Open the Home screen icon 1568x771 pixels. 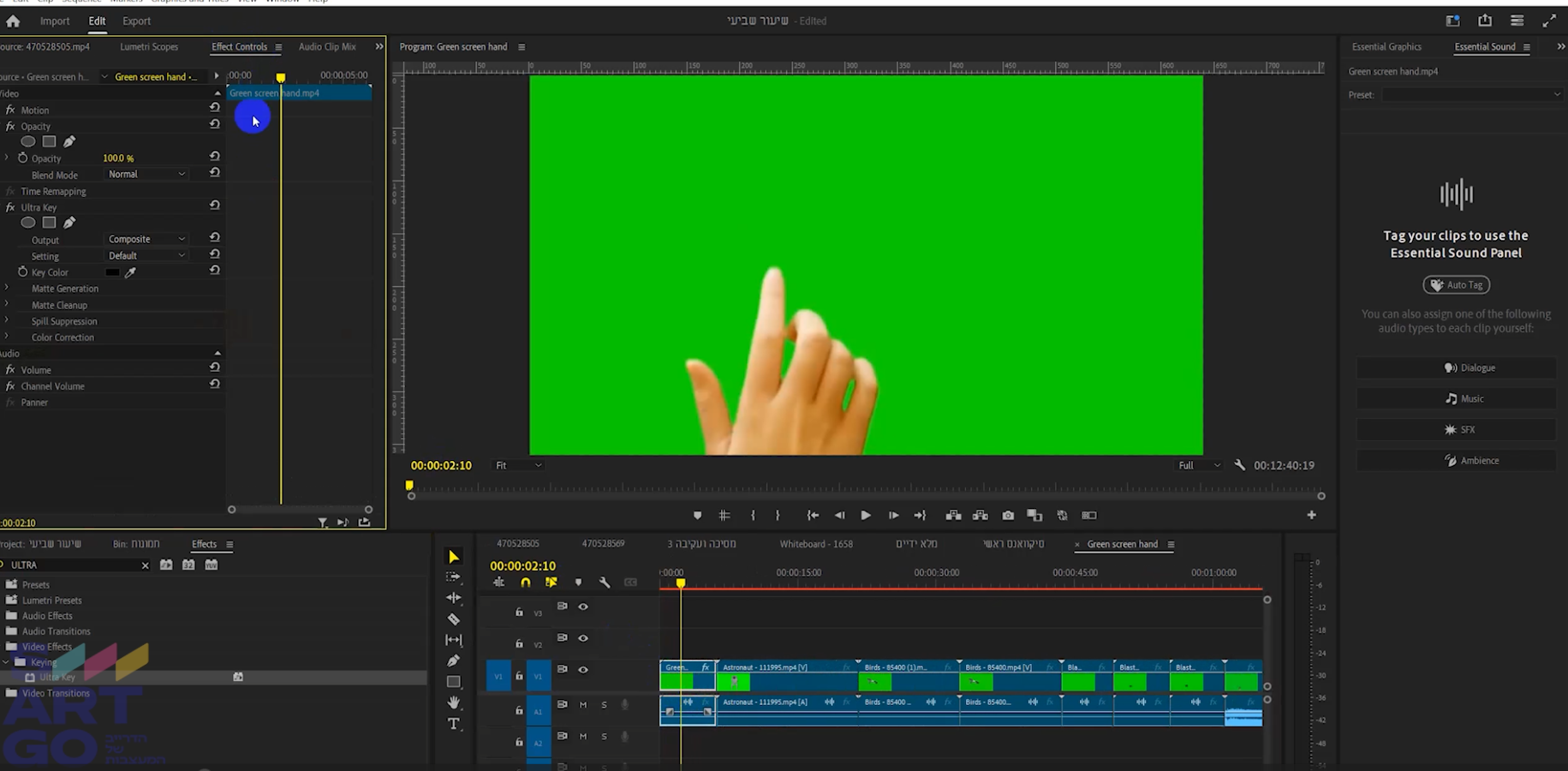13,21
